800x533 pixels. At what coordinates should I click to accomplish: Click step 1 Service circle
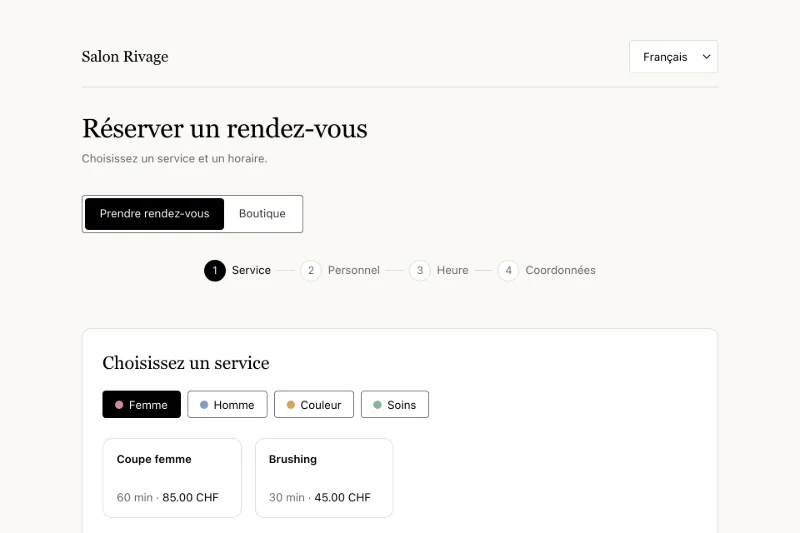pyautogui.click(x=215, y=270)
